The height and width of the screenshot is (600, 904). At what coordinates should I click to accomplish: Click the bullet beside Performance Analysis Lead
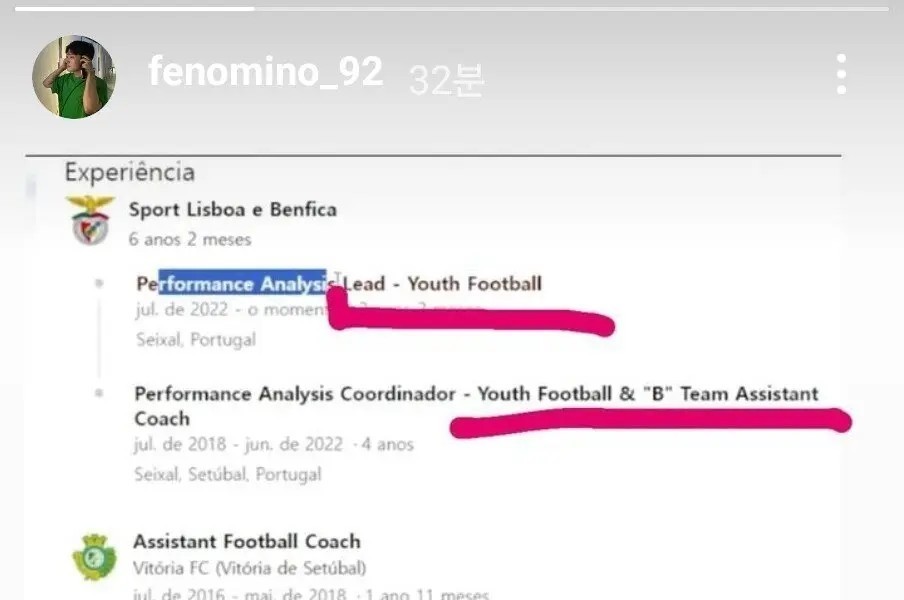99,284
